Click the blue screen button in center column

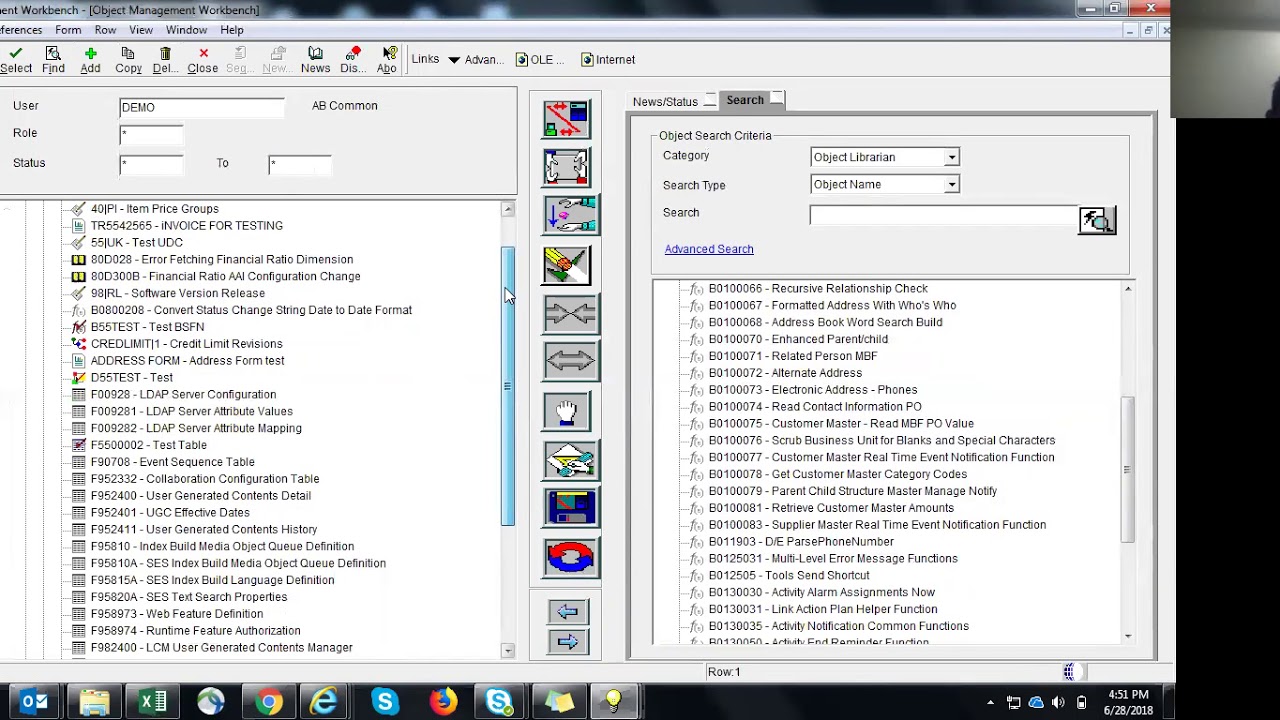[x=570, y=507]
